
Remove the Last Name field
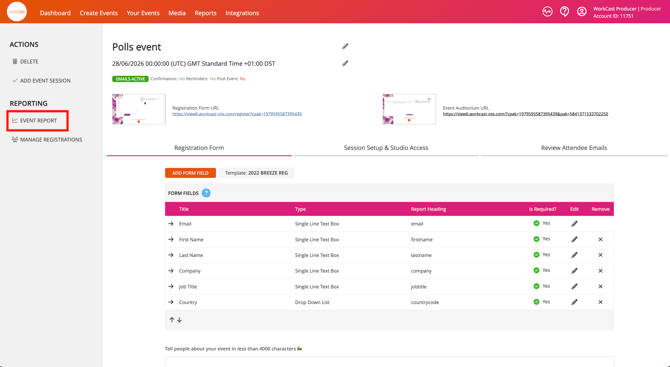pyautogui.click(x=600, y=255)
